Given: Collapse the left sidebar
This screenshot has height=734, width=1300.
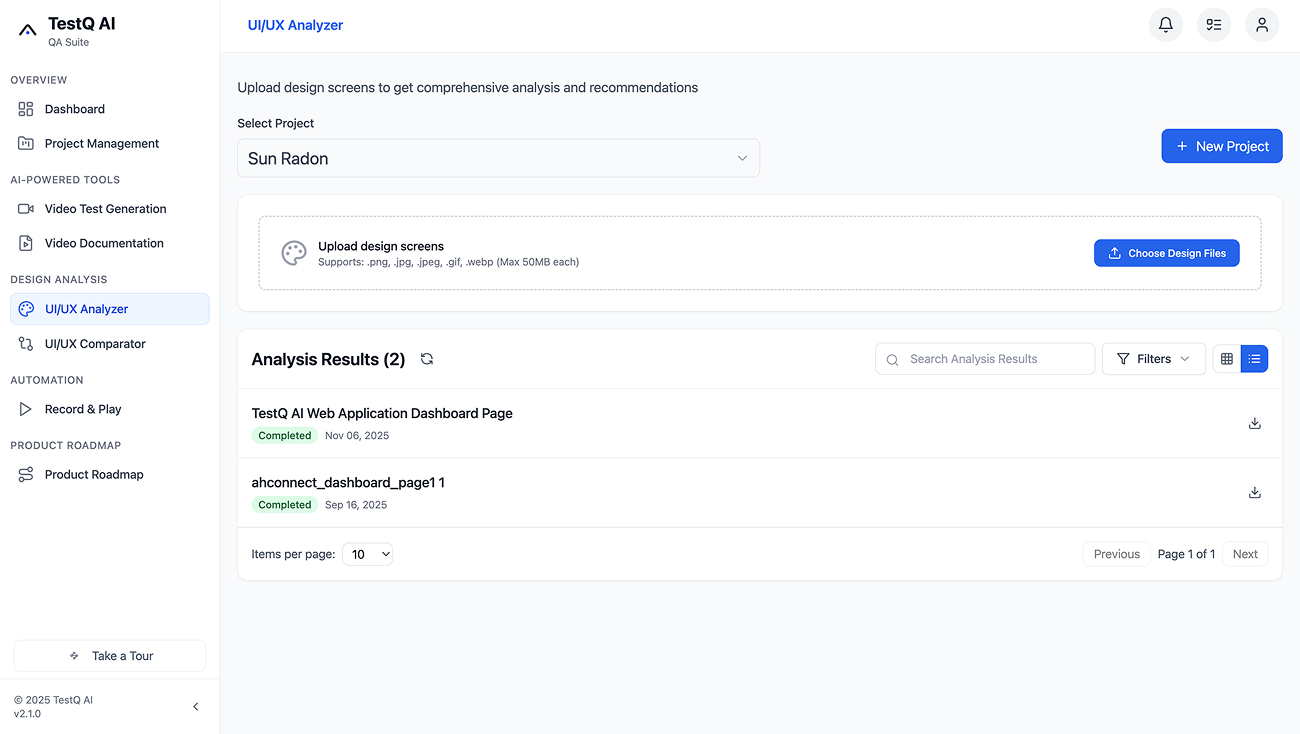Looking at the screenshot, I should [196, 706].
